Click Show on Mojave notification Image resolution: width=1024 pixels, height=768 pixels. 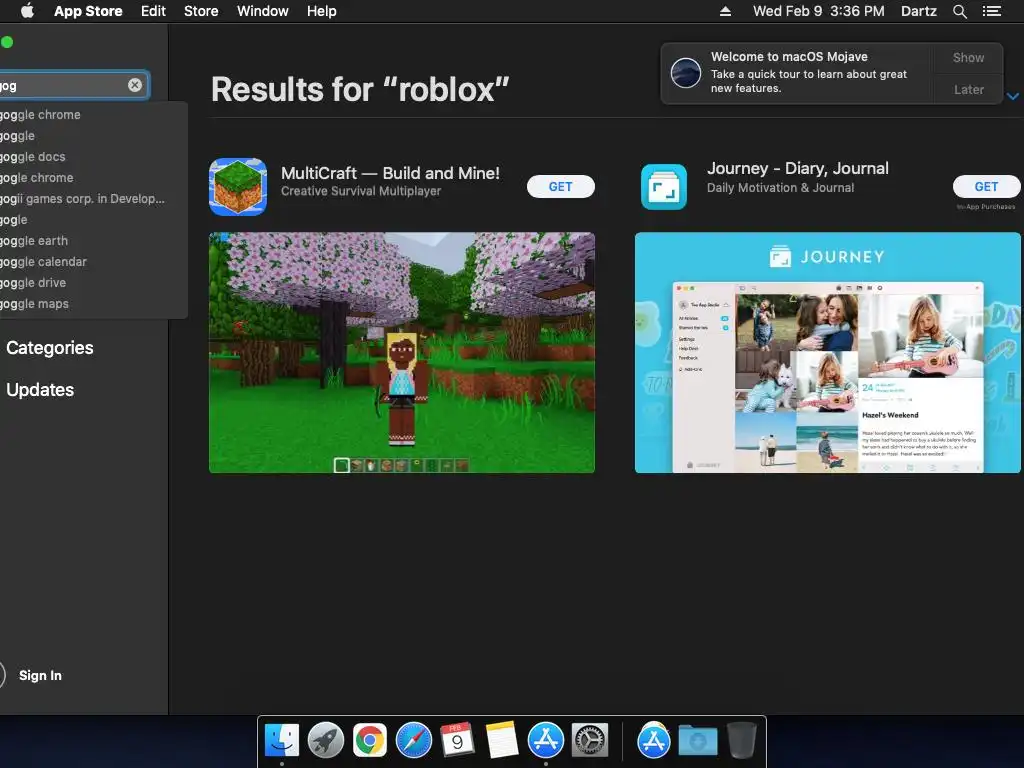tap(968, 57)
